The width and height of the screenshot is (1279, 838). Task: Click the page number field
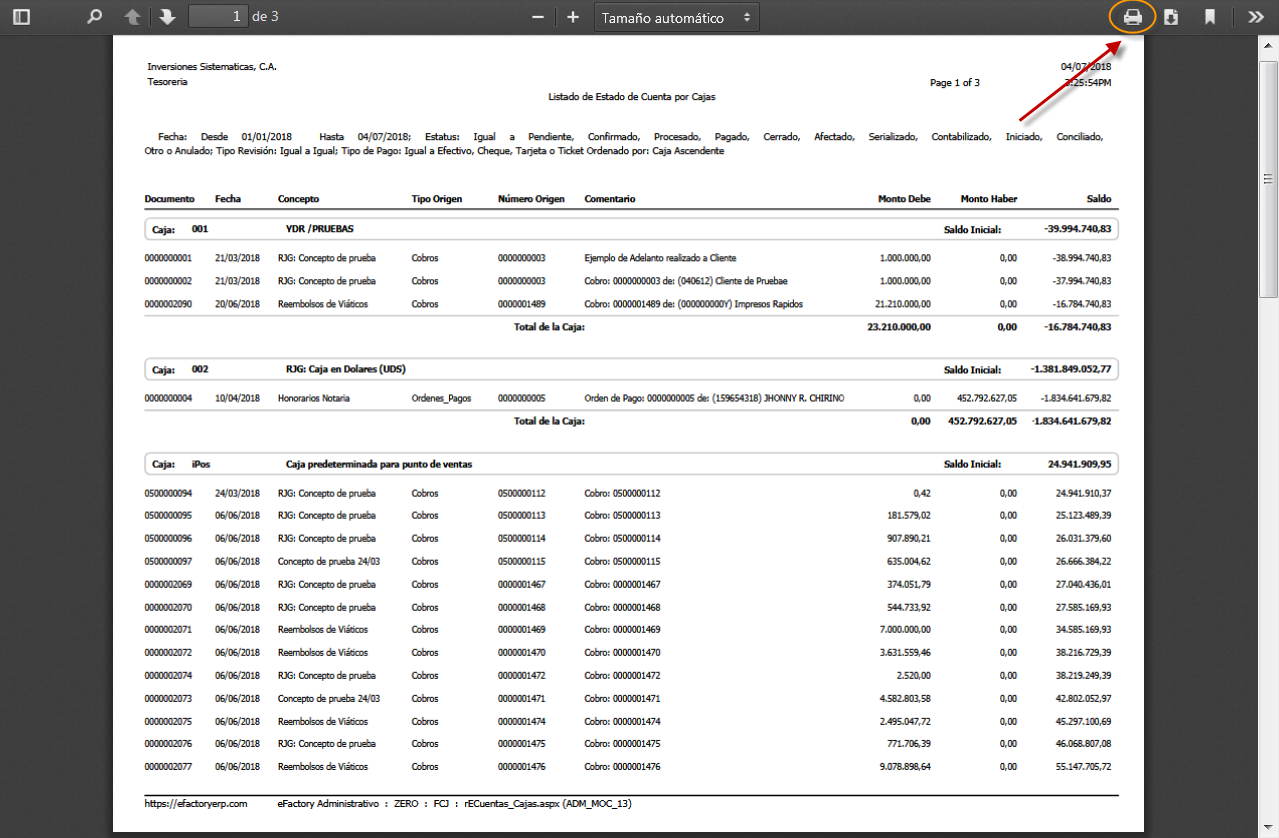point(218,17)
